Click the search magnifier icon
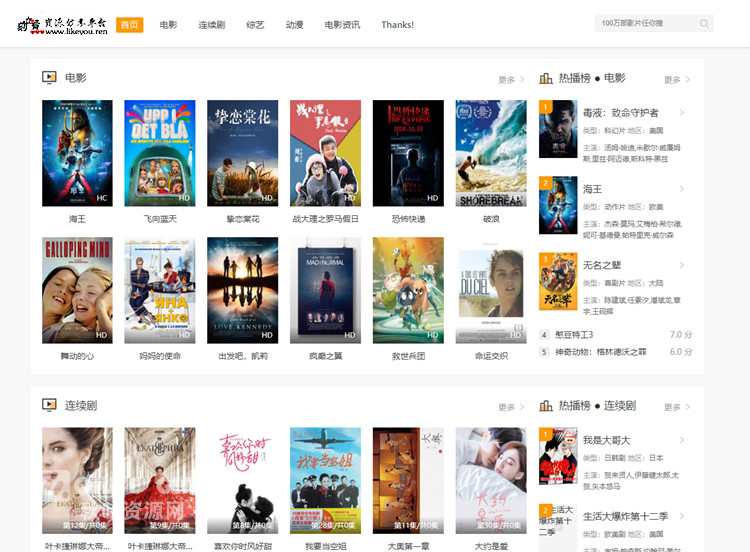 704,23
